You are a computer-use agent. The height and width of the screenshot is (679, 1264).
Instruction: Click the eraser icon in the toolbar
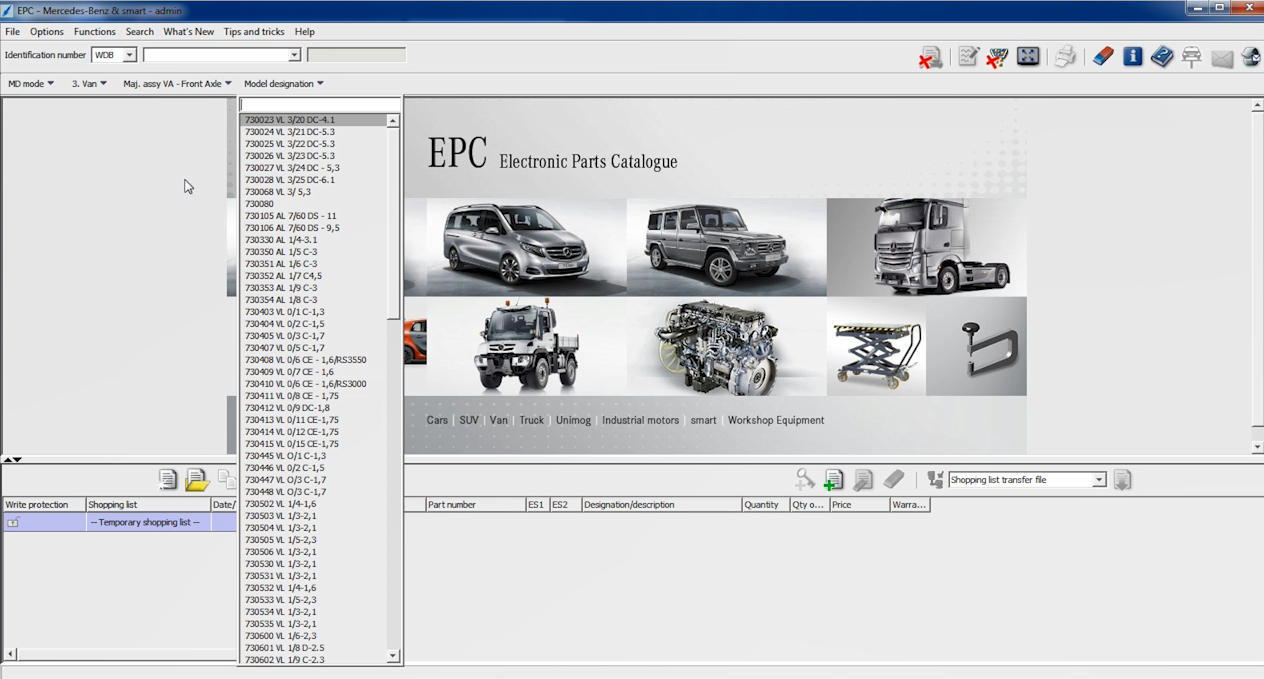(x=1102, y=57)
